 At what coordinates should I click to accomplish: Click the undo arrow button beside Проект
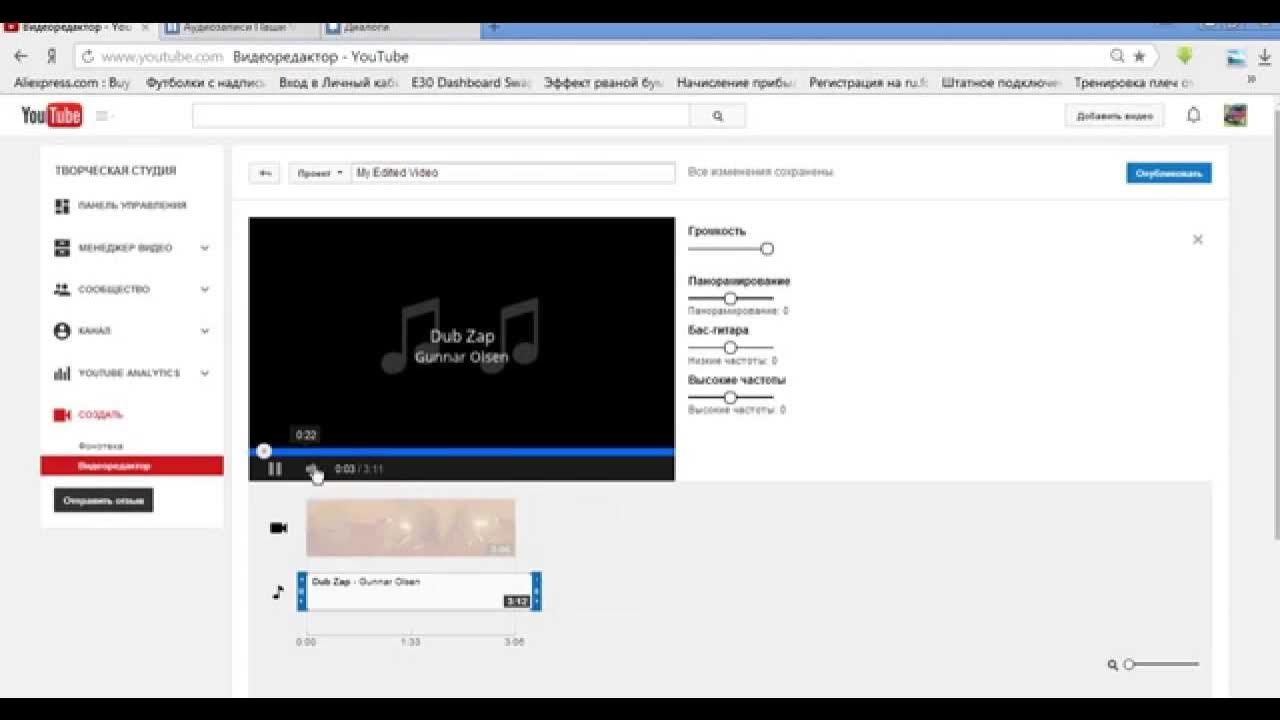(x=264, y=173)
